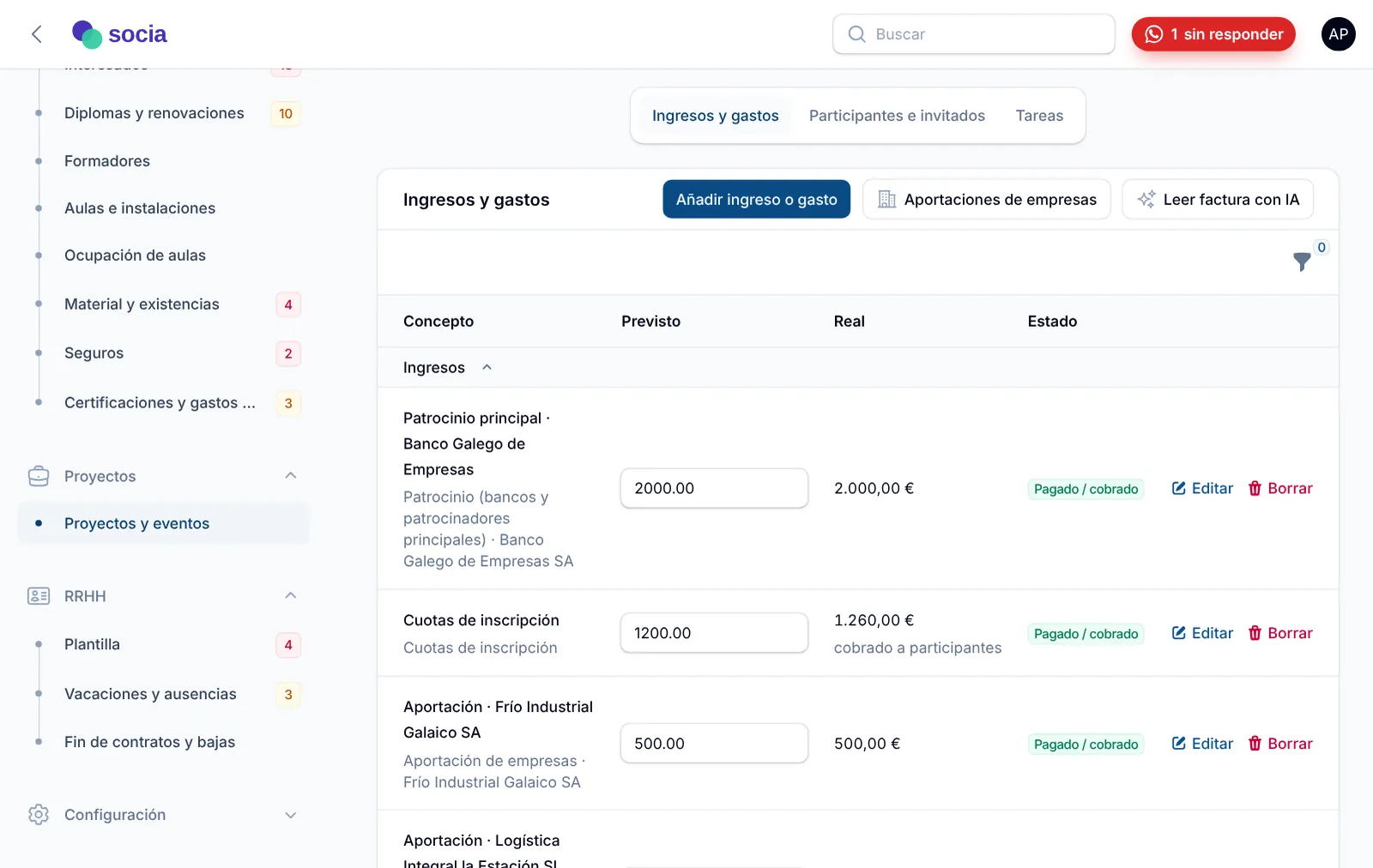
Task: Click the WhatsApp icon in unanswered button
Action: pos(1154,34)
